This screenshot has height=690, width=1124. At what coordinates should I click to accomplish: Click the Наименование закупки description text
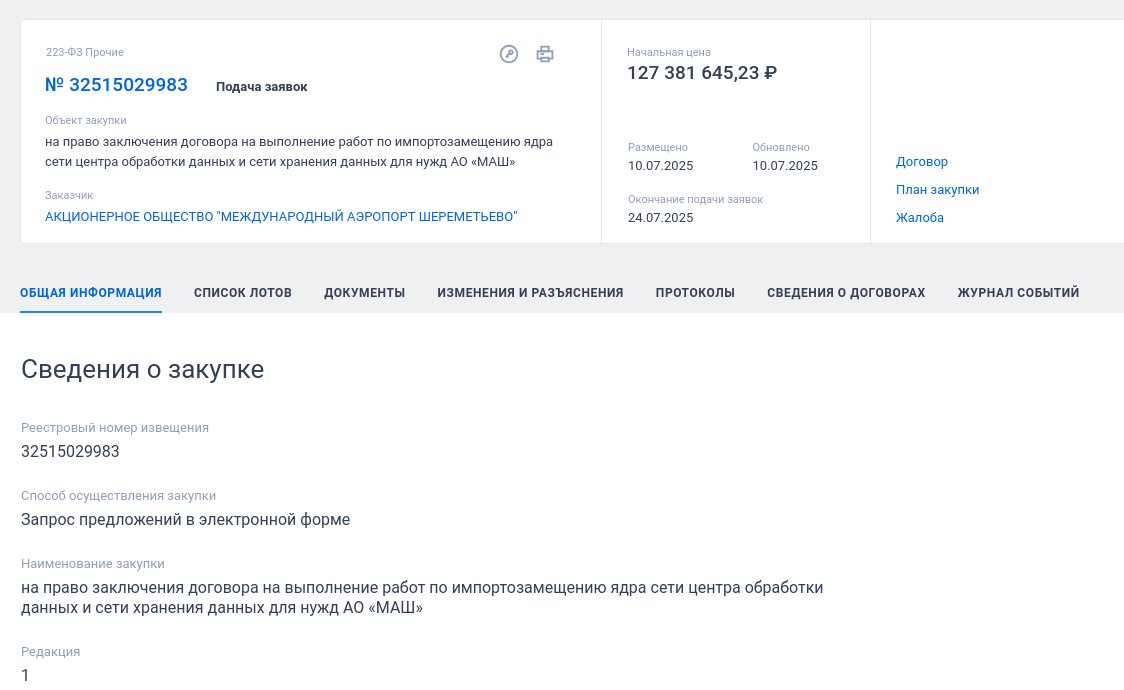(422, 598)
